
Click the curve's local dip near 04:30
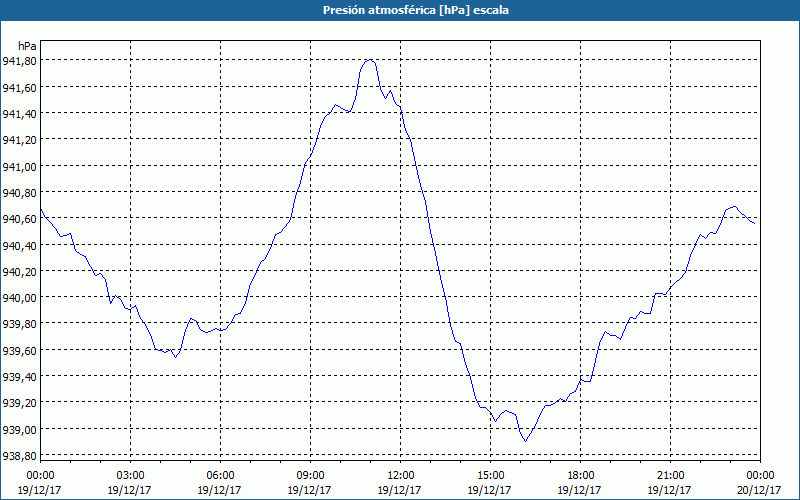point(175,357)
